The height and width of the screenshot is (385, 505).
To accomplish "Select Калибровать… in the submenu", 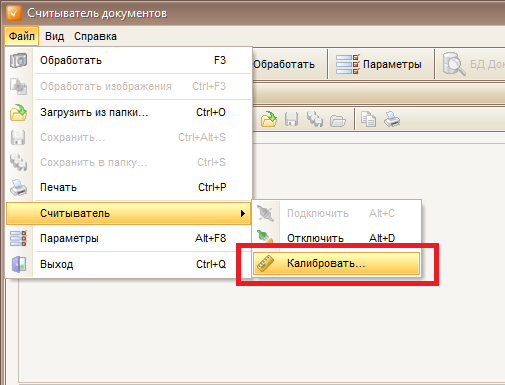I will (x=336, y=264).
